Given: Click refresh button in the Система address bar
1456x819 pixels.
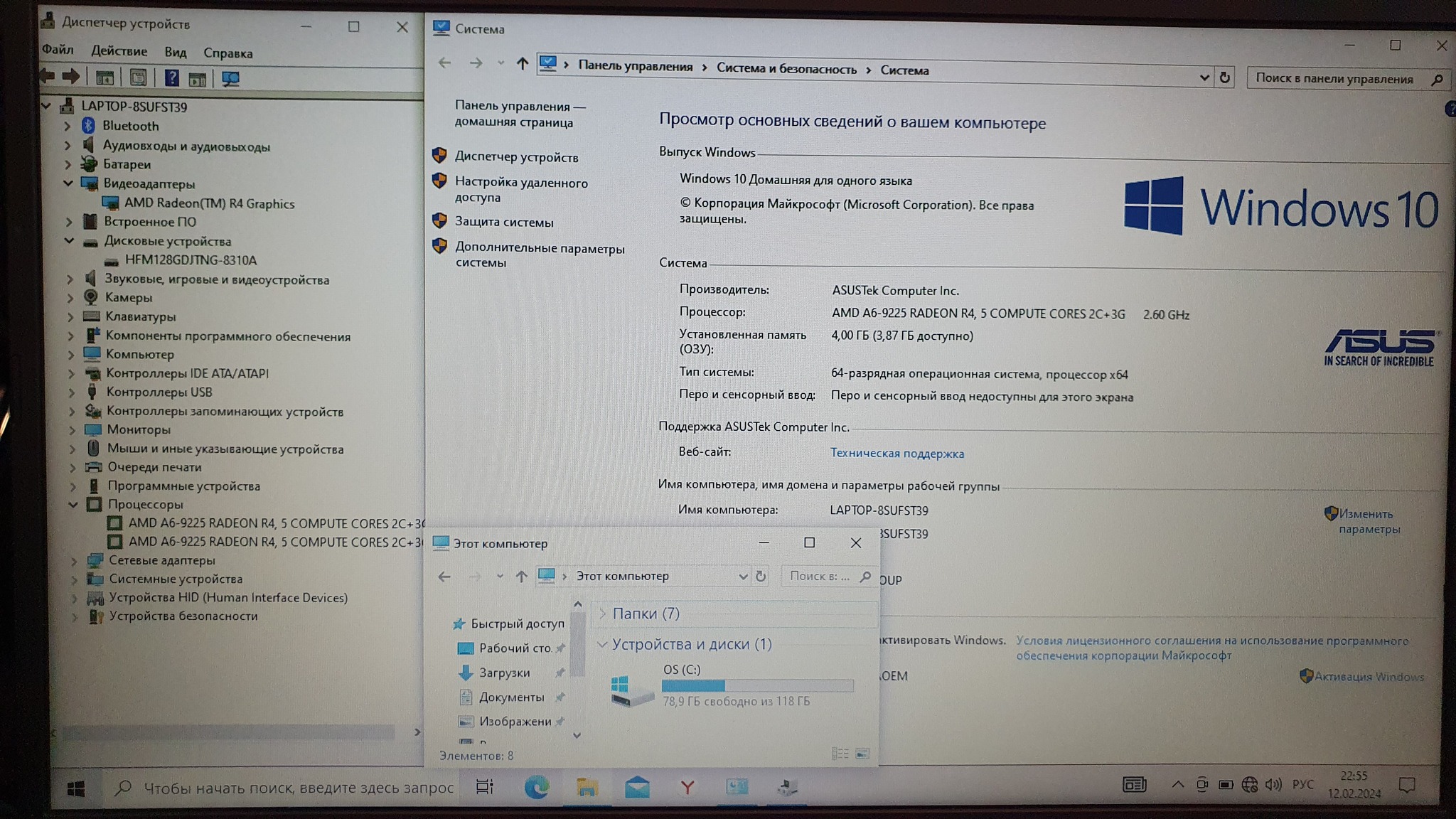Looking at the screenshot, I should pos(1224,77).
